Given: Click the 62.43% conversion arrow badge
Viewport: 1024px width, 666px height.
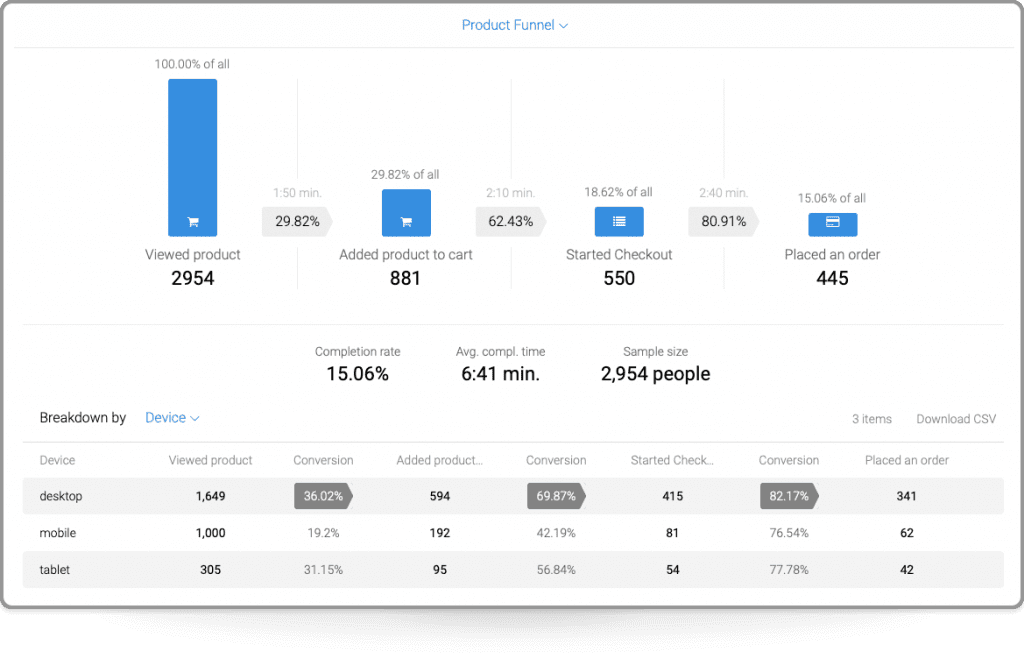Looking at the screenshot, I should [x=509, y=221].
